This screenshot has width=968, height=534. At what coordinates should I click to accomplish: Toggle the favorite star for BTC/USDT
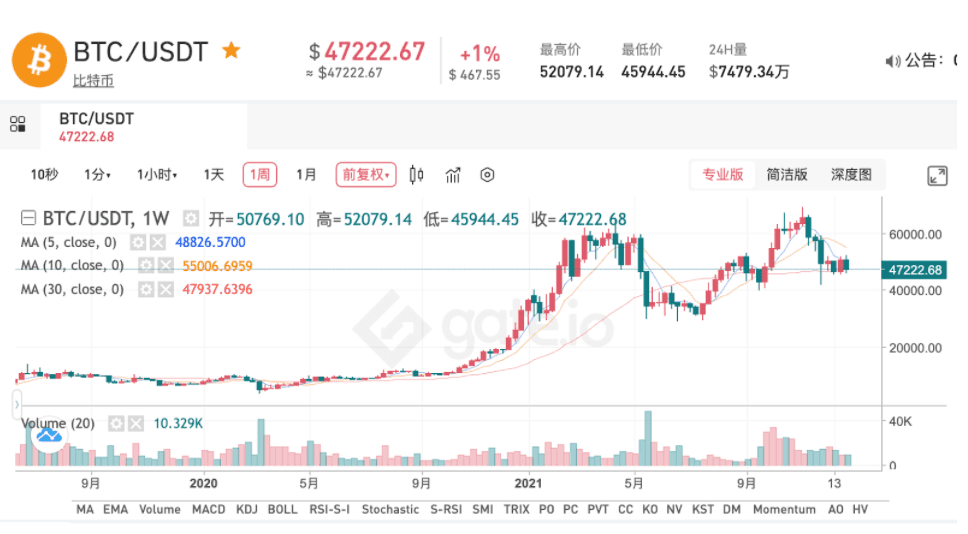point(232,50)
